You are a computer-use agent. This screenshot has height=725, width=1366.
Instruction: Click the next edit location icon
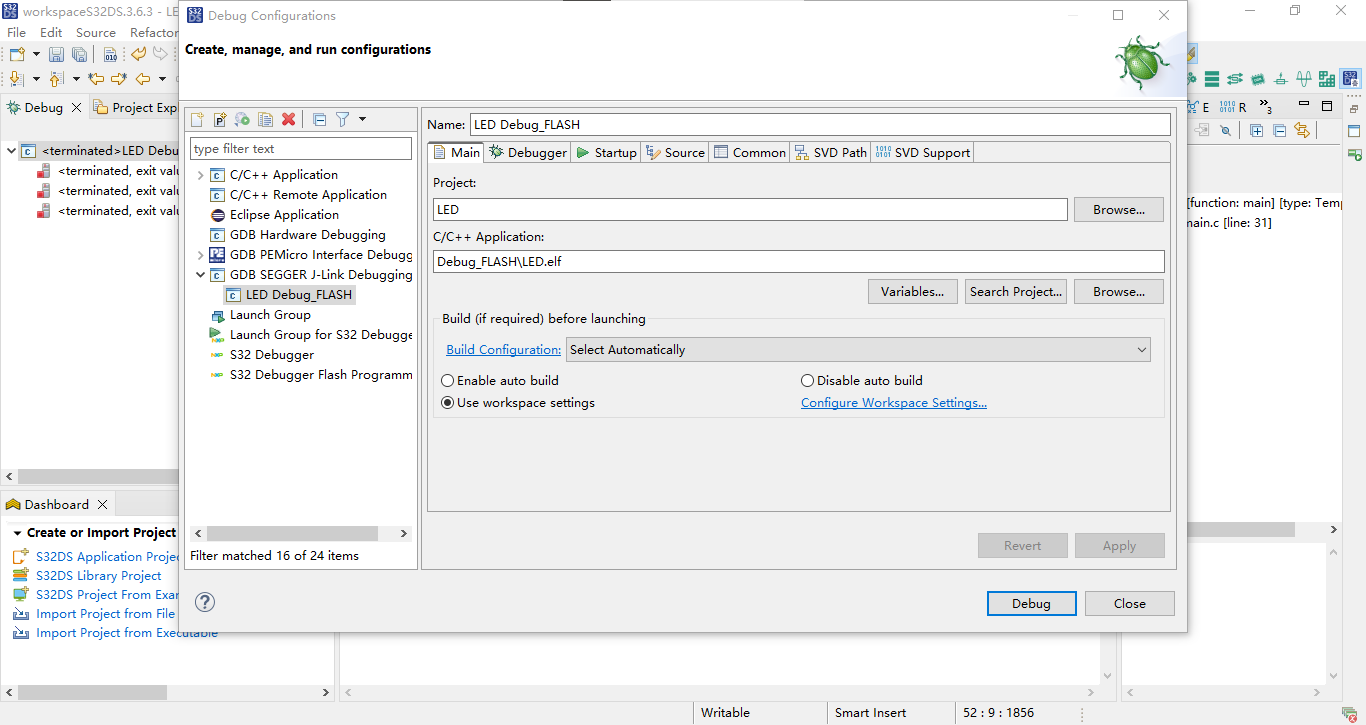click(119, 79)
